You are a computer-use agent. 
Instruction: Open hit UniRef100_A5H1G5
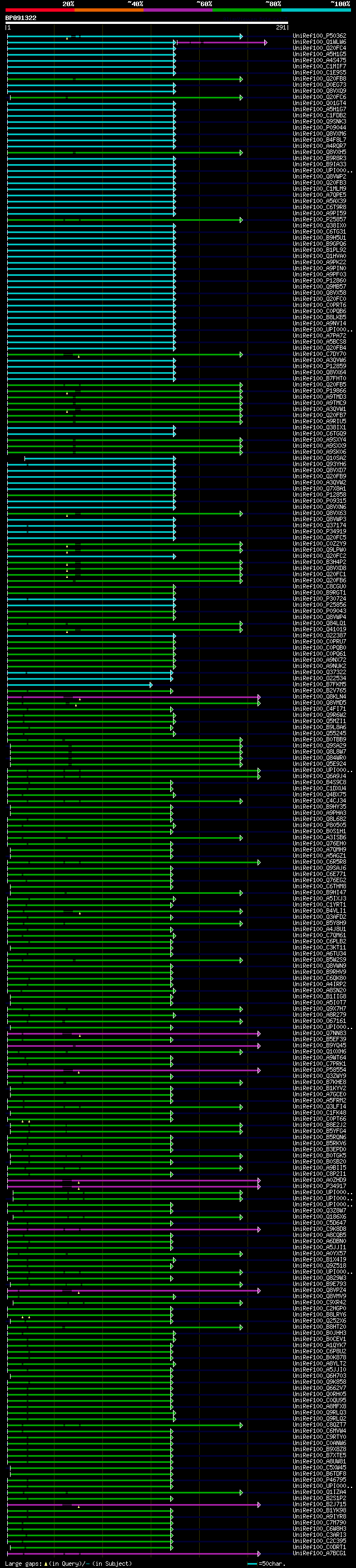pos(319,54)
